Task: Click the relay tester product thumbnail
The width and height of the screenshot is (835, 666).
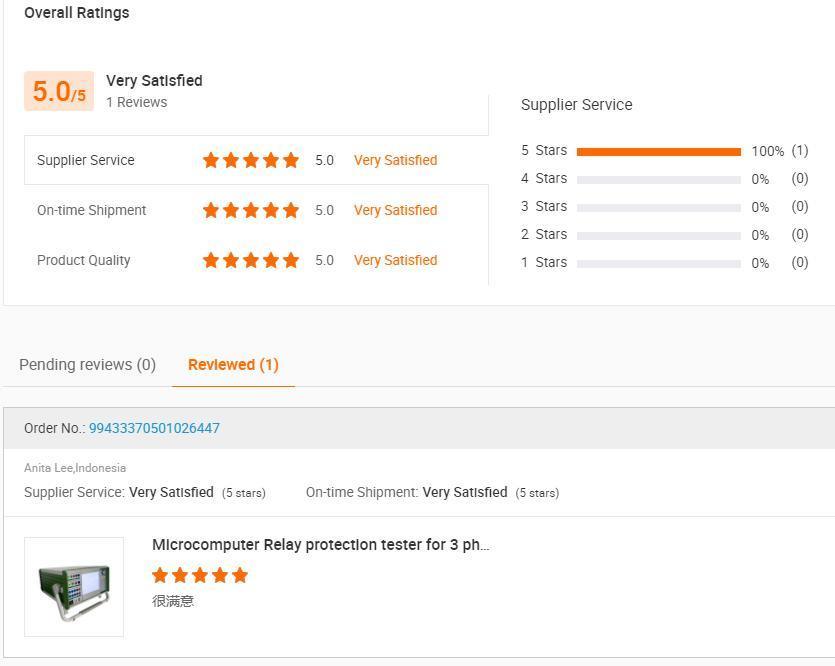Action: point(74,587)
